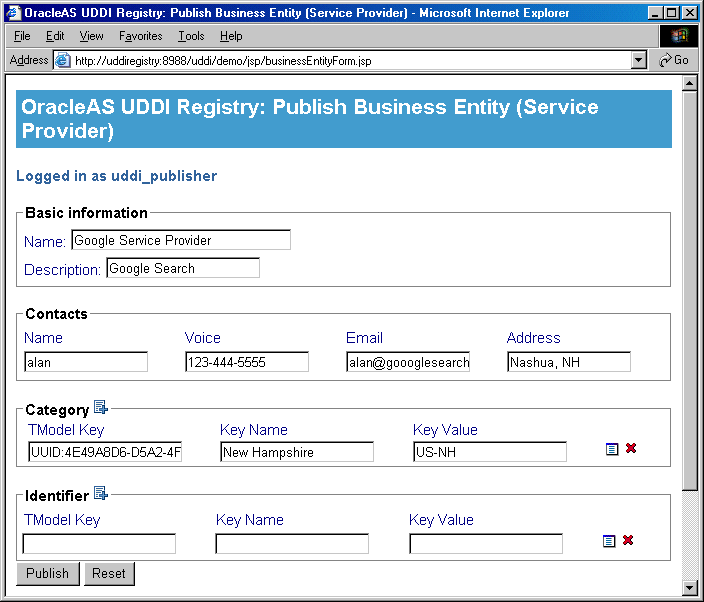The width and height of the screenshot is (704, 602).
Task: Add a new Category row icon
Action: (101, 407)
